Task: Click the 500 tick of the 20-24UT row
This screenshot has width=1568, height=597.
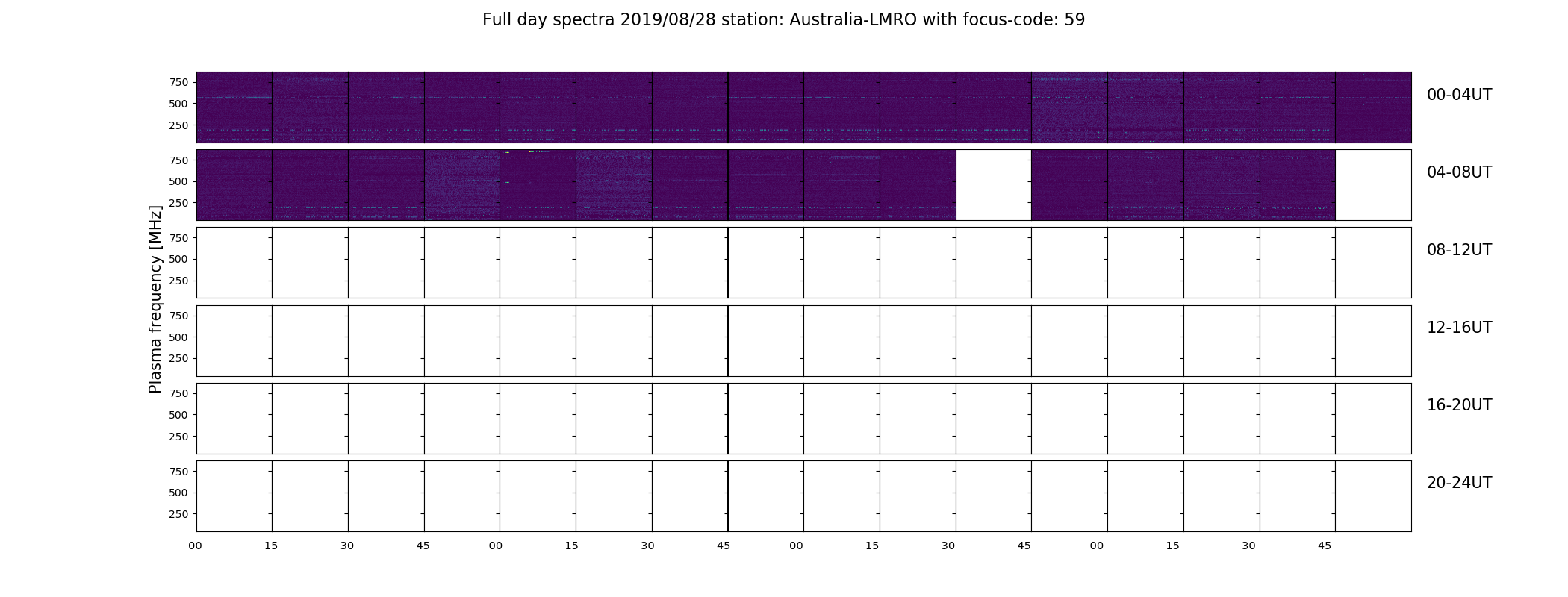Action: (x=178, y=493)
